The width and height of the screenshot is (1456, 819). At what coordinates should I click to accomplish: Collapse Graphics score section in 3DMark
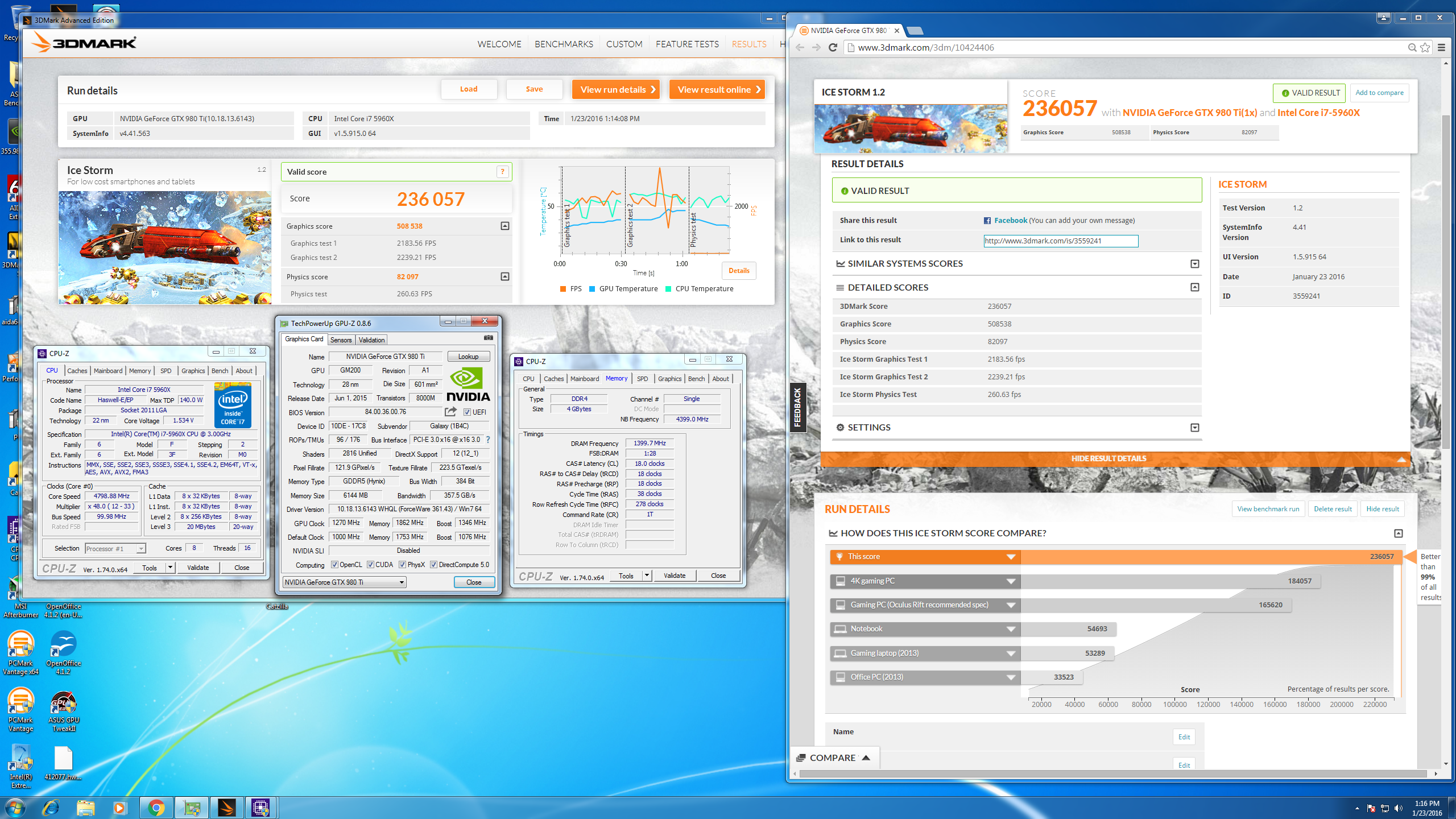[x=504, y=226]
